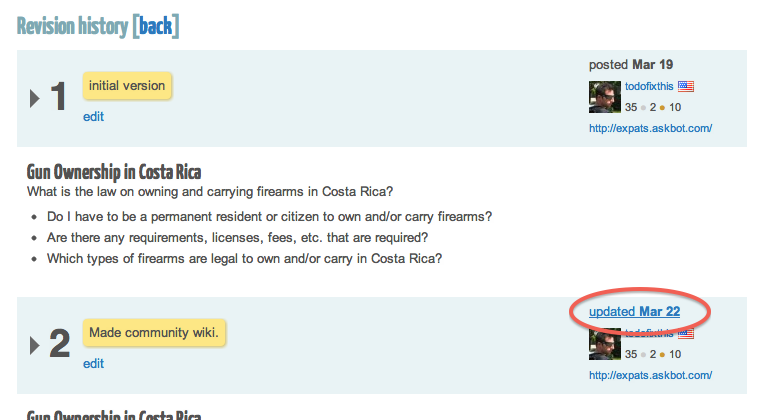Click revision number 1
Screen dimensions: 758x420
click(x=58, y=96)
